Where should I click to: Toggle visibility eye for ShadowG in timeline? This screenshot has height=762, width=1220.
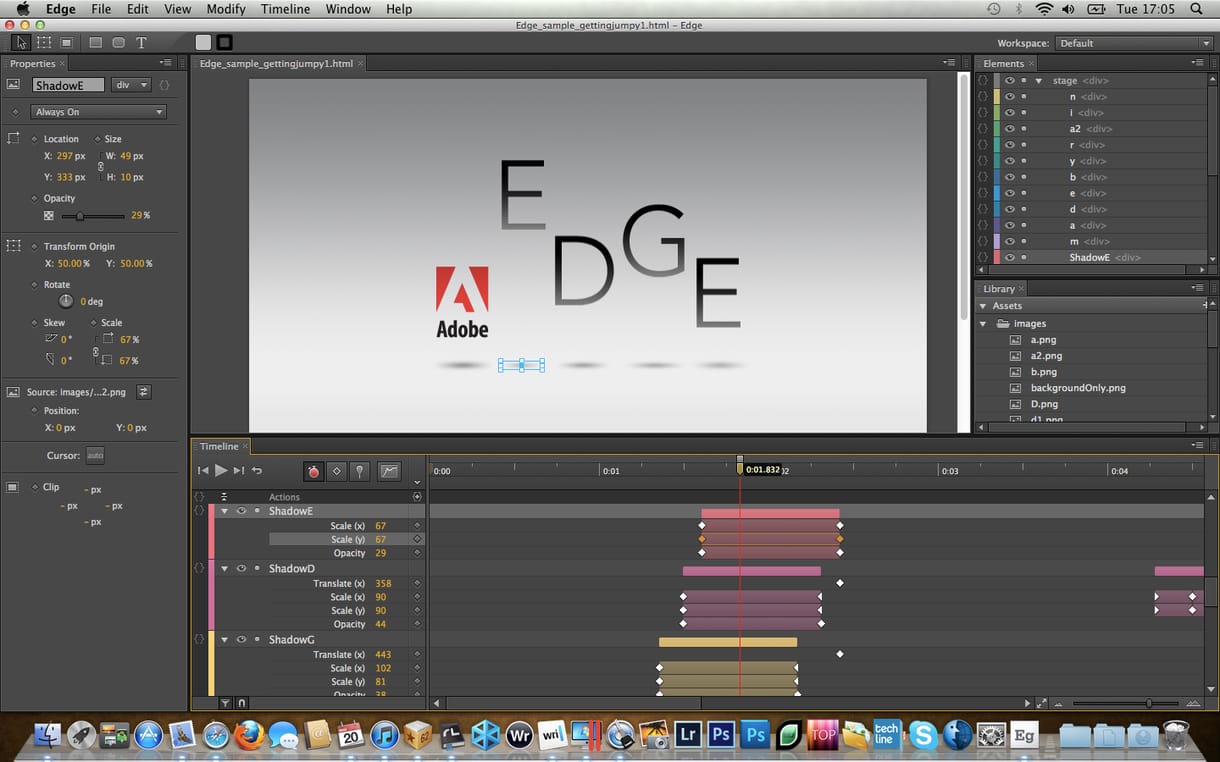[x=241, y=639]
